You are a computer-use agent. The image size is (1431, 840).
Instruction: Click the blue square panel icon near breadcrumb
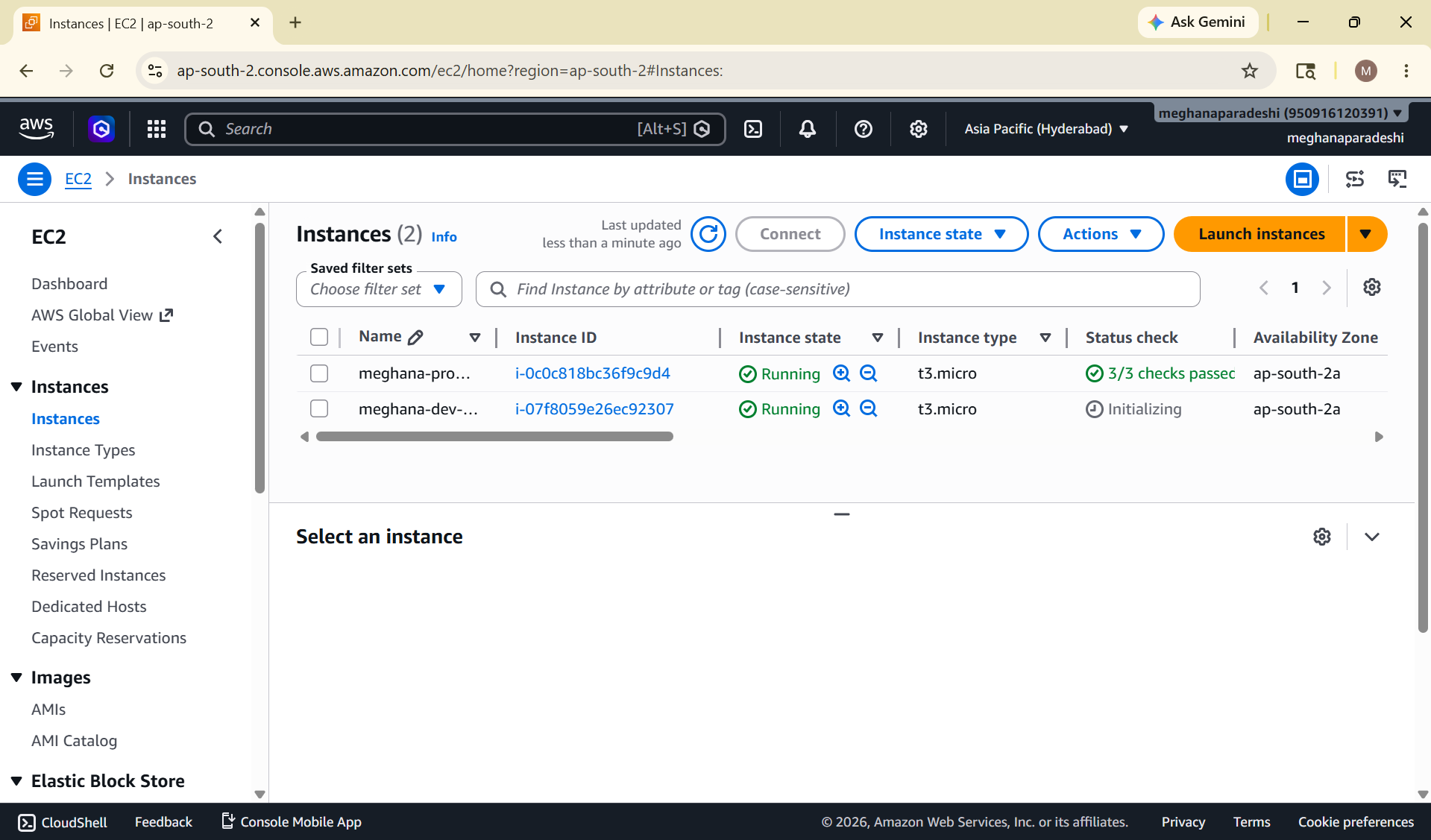pyautogui.click(x=1303, y=179)
